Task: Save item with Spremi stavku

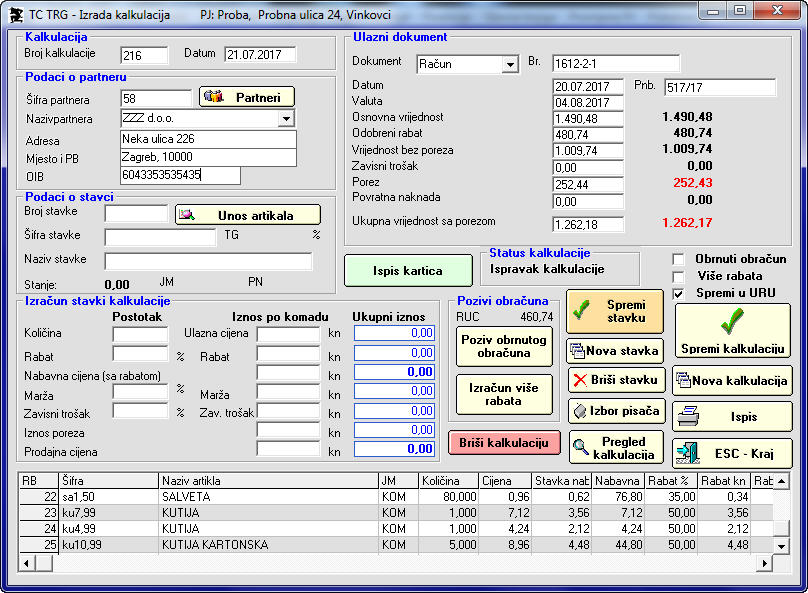Action: 615,311
